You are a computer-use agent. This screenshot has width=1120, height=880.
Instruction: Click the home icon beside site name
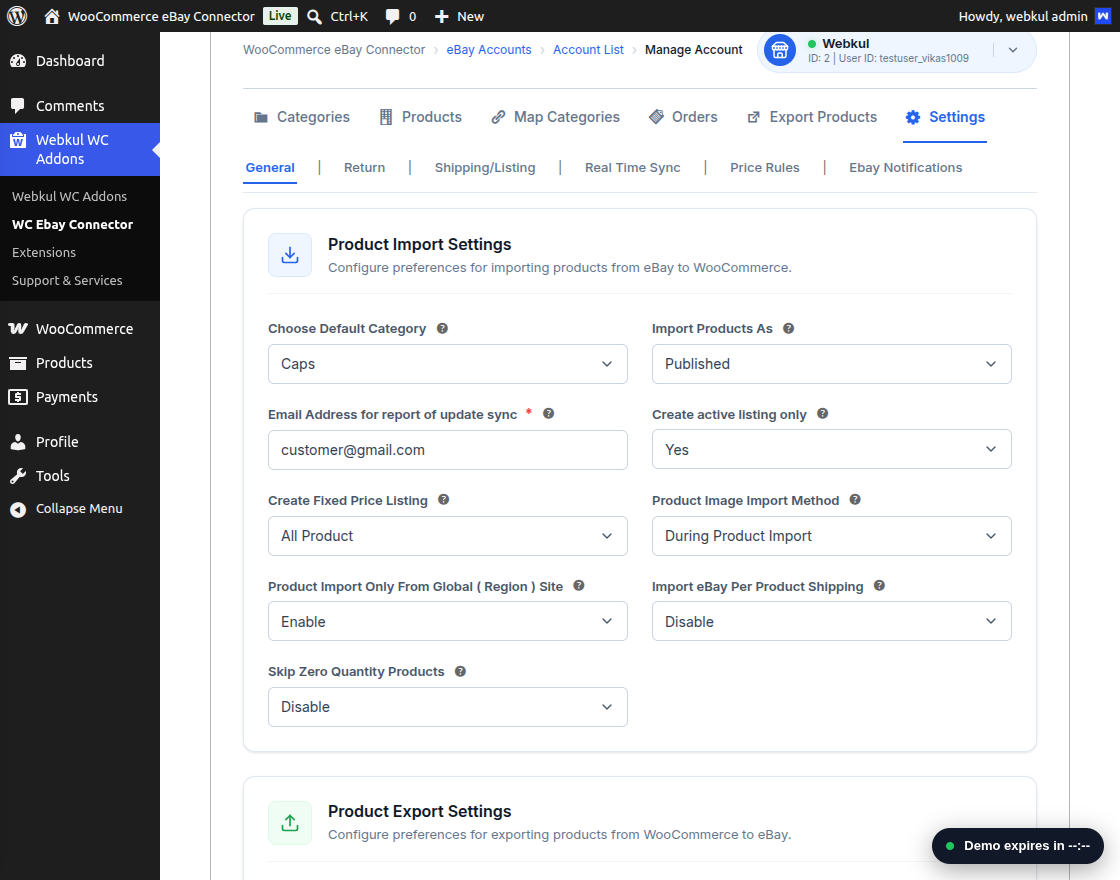click(51, 16)
